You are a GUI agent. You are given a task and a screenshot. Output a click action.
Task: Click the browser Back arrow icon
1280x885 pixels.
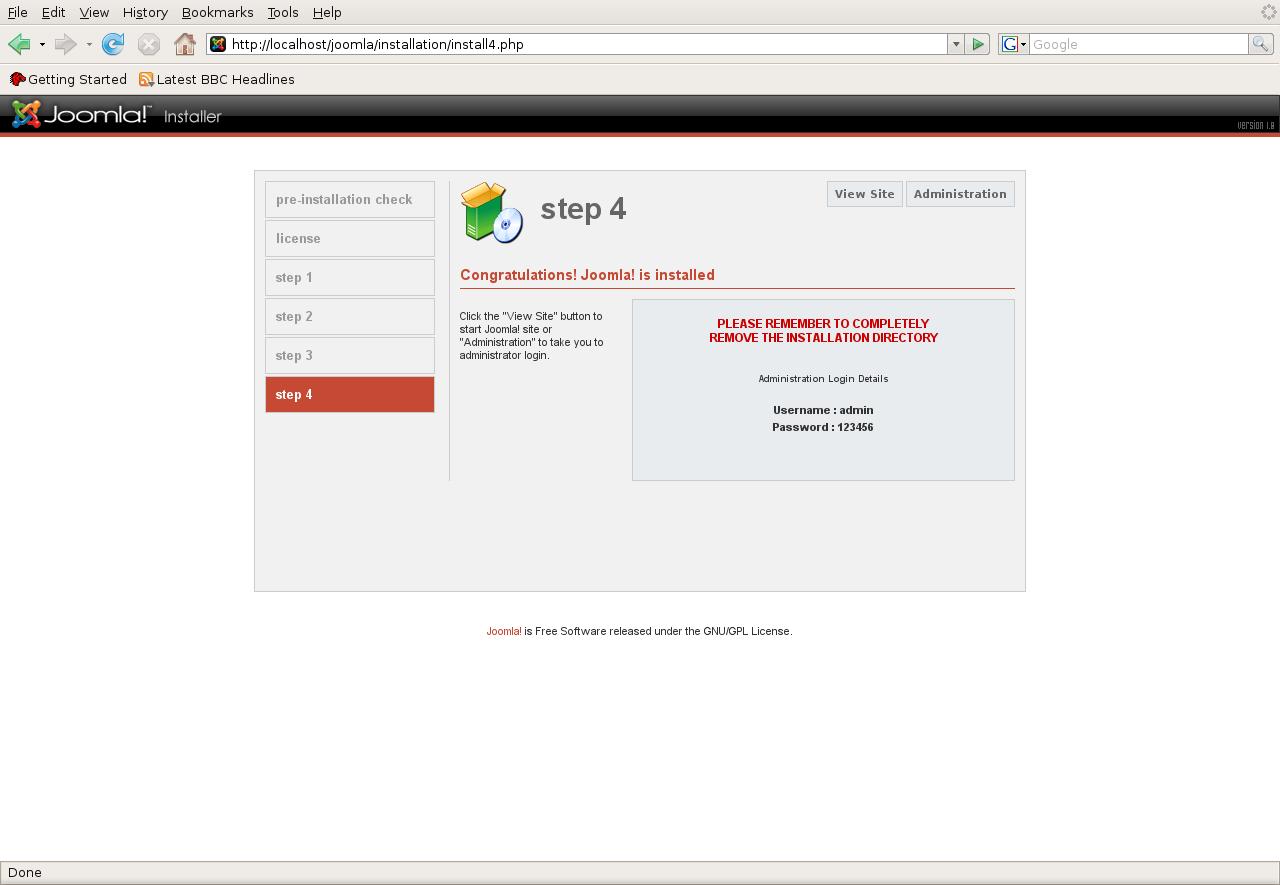coord(18,44)
